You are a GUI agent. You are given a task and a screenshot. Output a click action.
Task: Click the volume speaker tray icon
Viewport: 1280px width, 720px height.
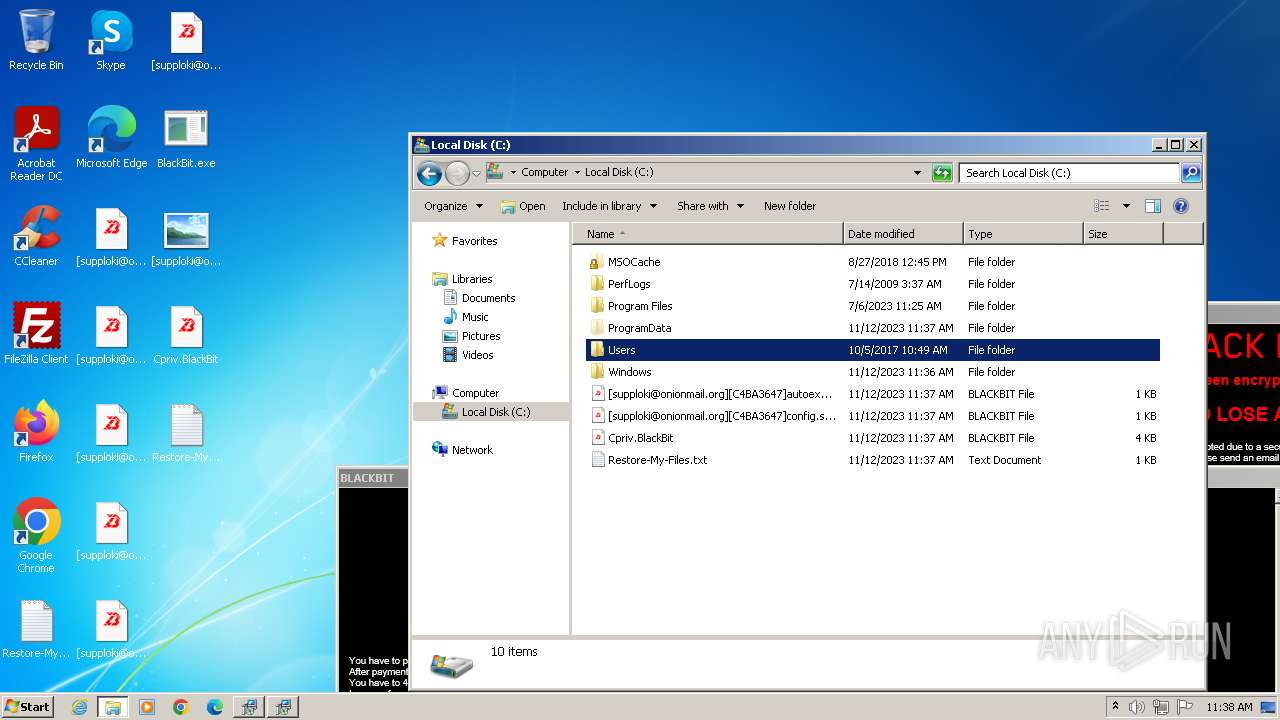pyautogui.click(x=1137, y=707)
